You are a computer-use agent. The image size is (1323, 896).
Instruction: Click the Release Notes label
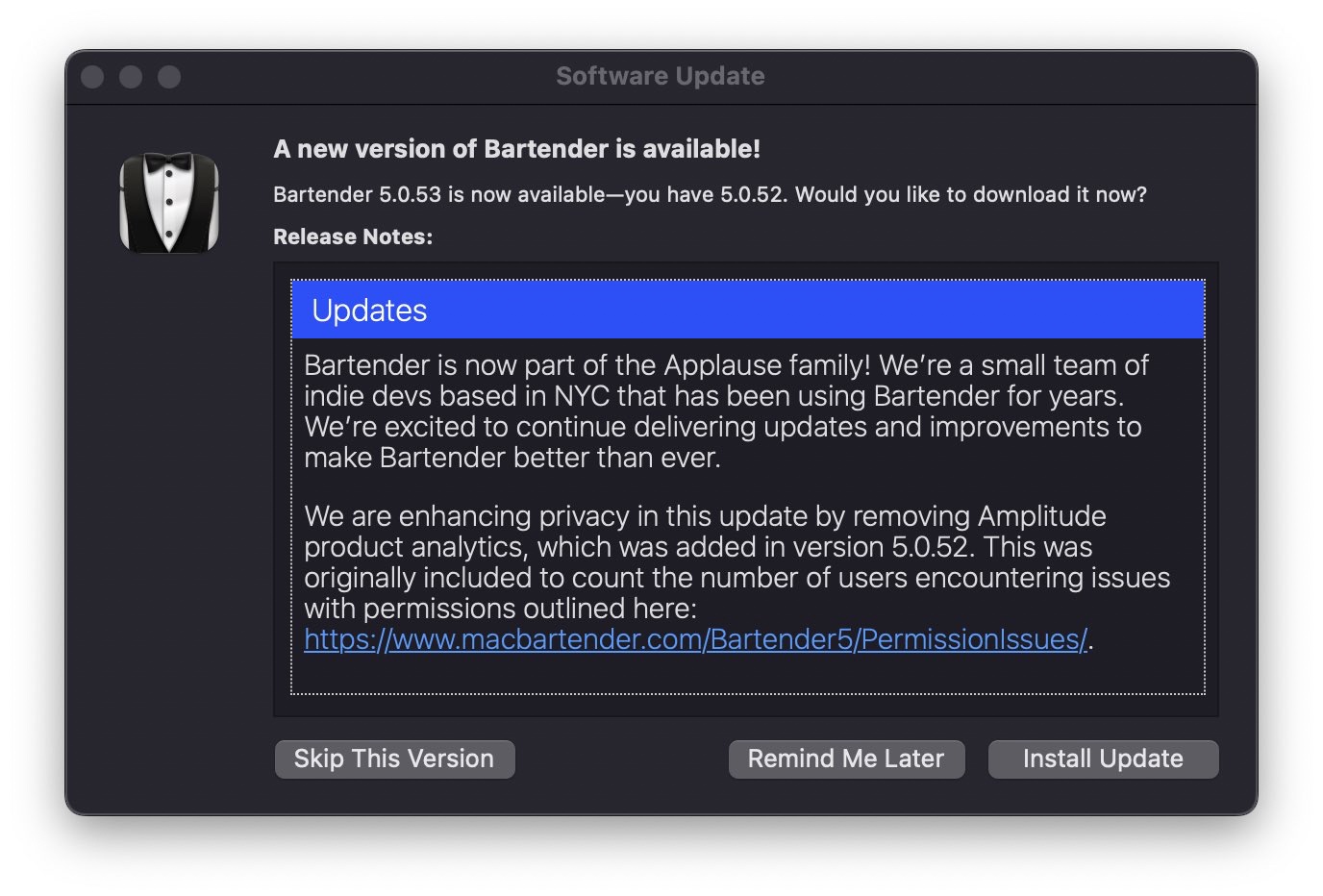[353, 236]
